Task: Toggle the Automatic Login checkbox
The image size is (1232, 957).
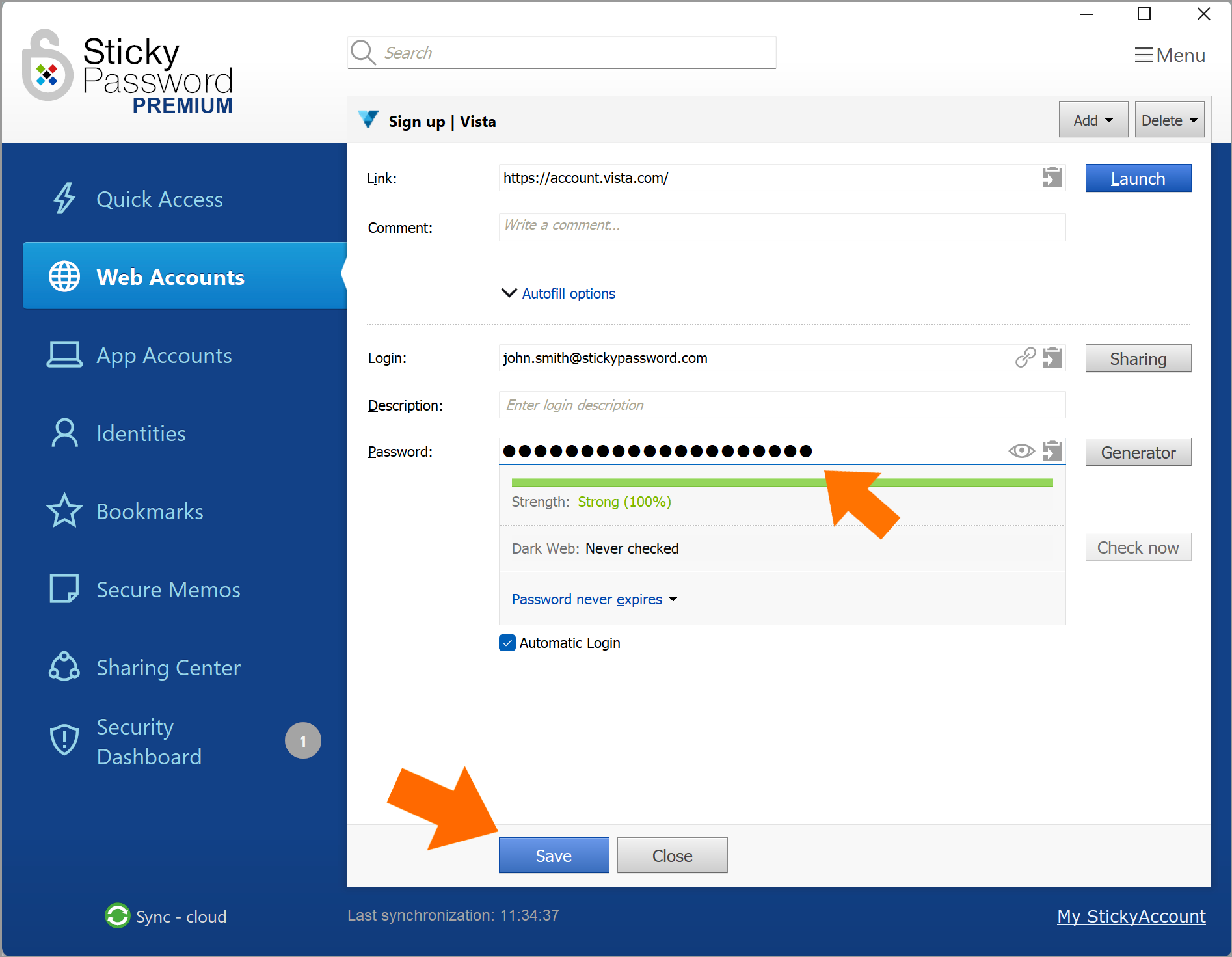Action: (507, 643)
